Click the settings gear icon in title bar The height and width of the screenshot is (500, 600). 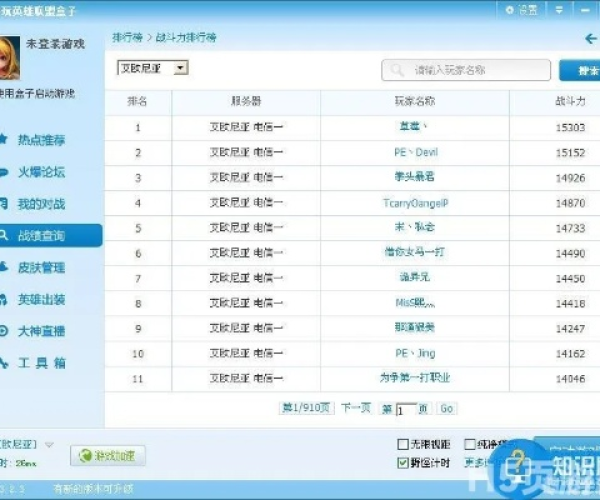click(x=509, y=10)
